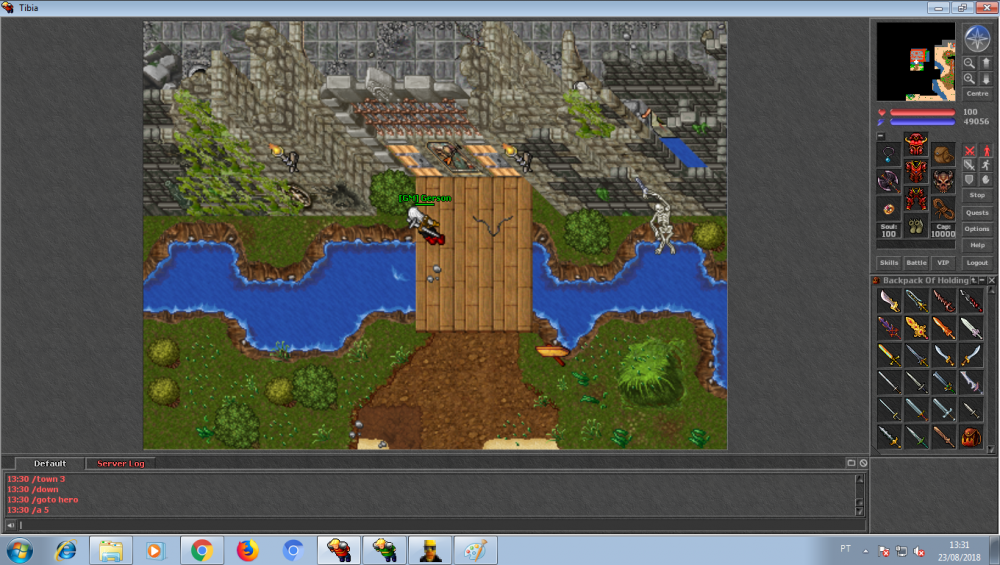Select the boots equipment slot
The width and height of the screenshot is (1000, 565).
coord(916,226)
